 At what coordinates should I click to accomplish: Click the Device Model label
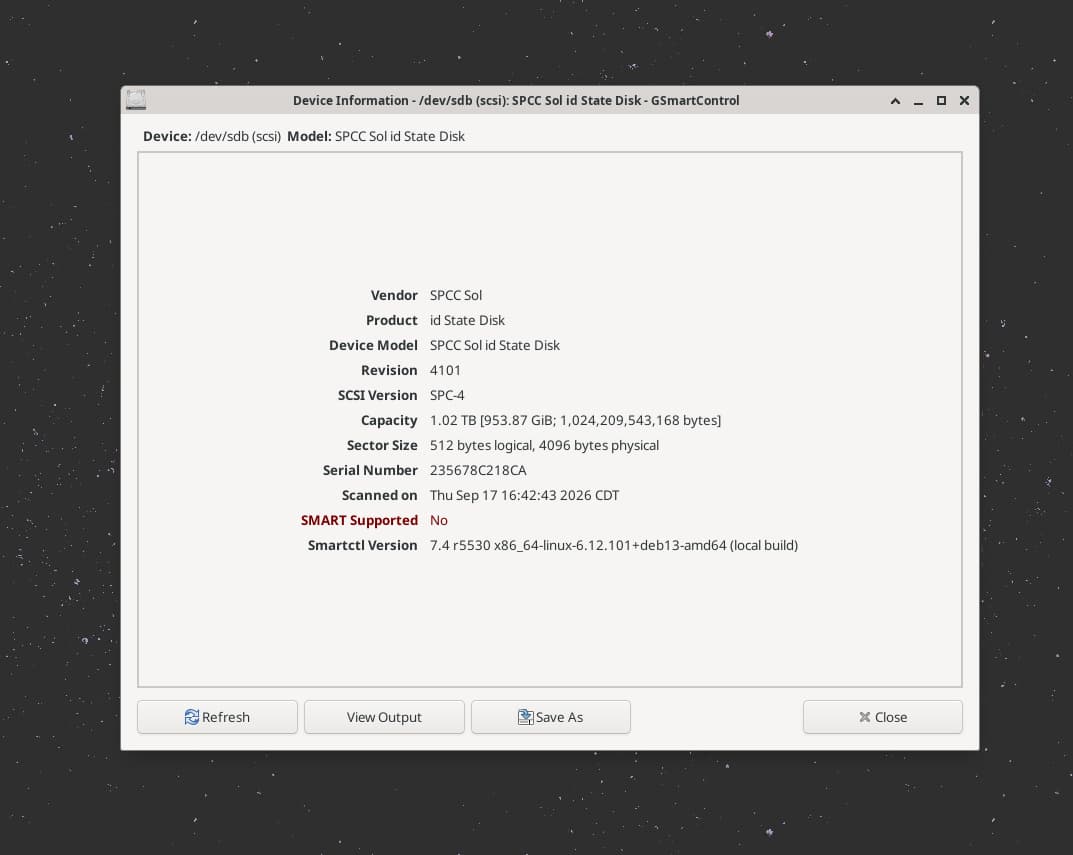374,345
